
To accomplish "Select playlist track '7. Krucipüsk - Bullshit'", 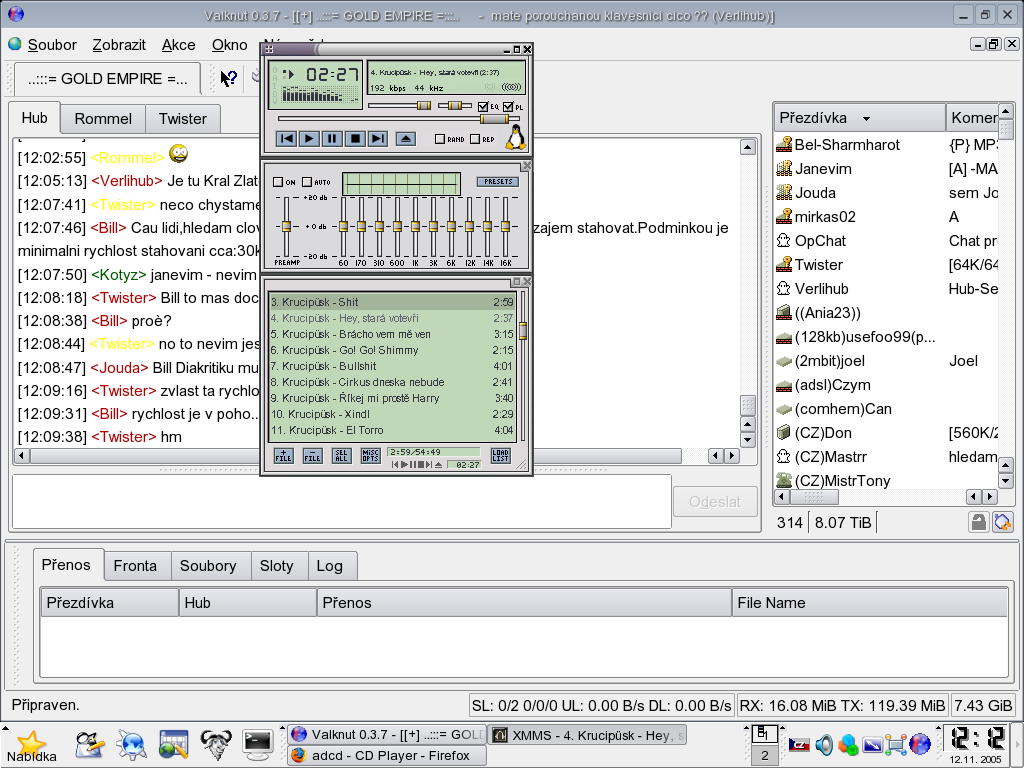I will click(392, 366).
